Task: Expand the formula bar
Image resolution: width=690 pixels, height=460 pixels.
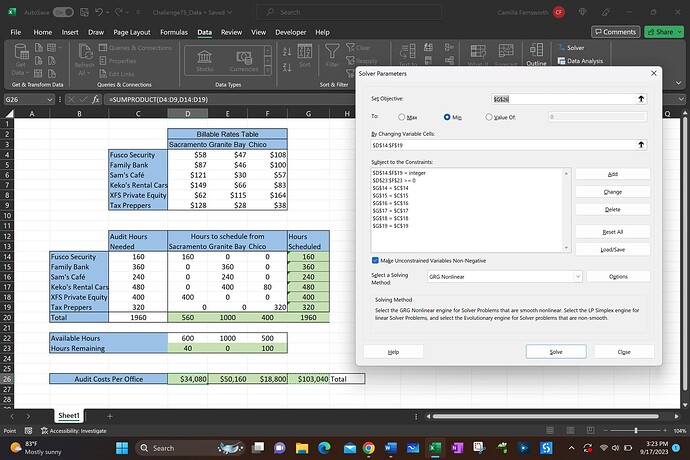Action: [x=682, y=99]
